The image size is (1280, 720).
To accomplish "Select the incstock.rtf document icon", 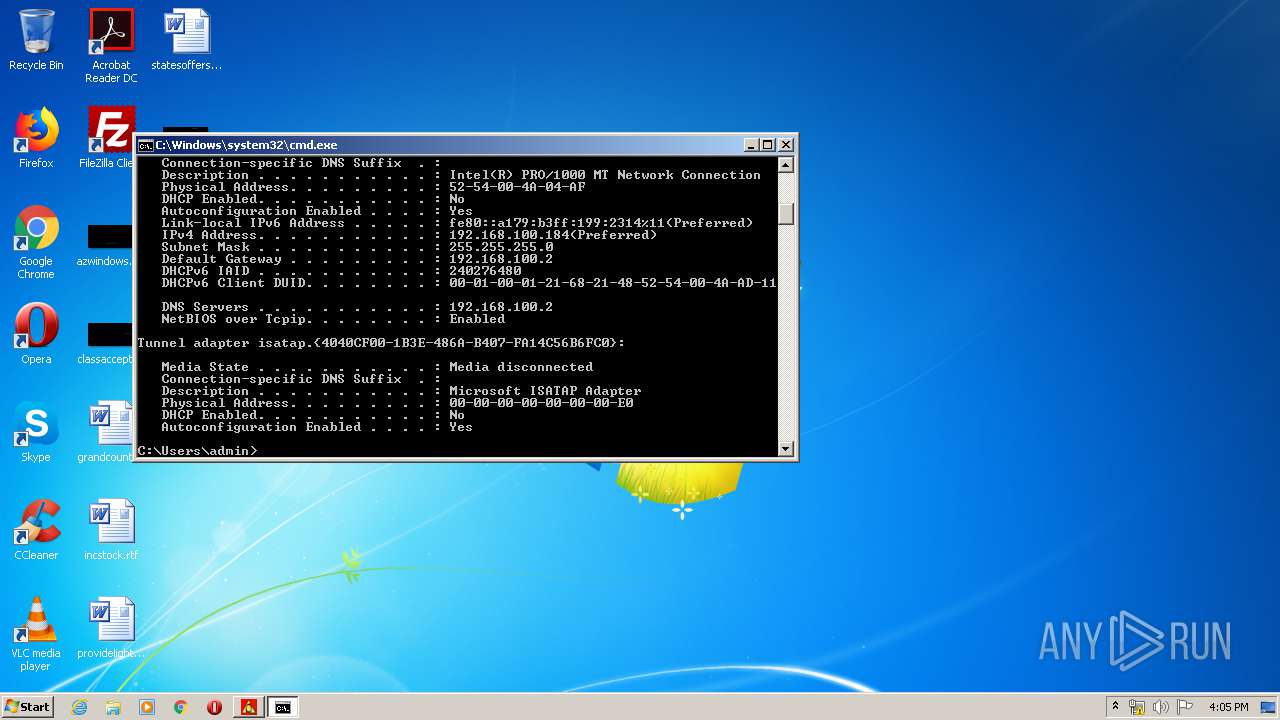I will coord(111,530).
